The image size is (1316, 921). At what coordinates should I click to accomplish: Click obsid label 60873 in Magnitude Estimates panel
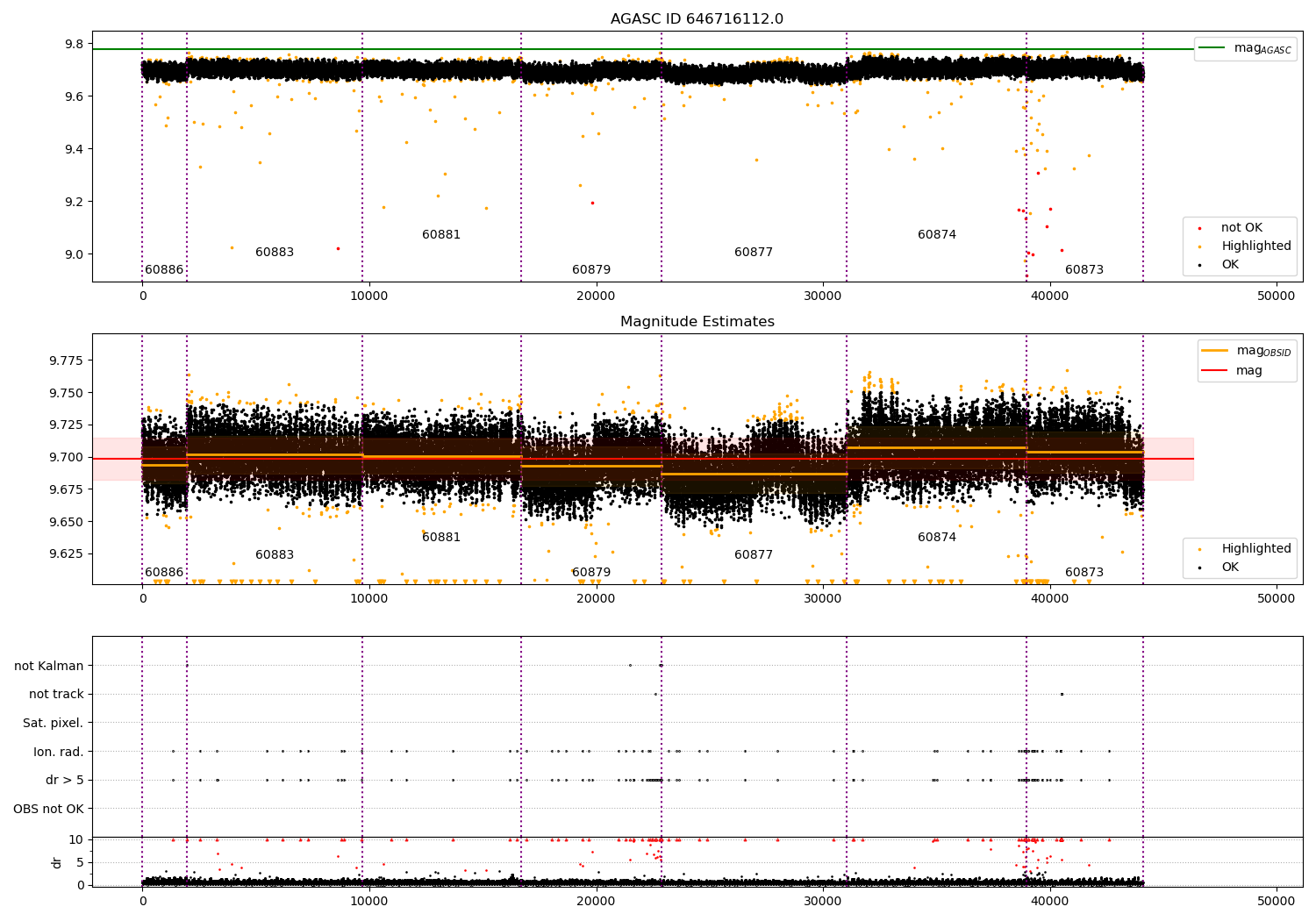click(x=1084, y=573)
